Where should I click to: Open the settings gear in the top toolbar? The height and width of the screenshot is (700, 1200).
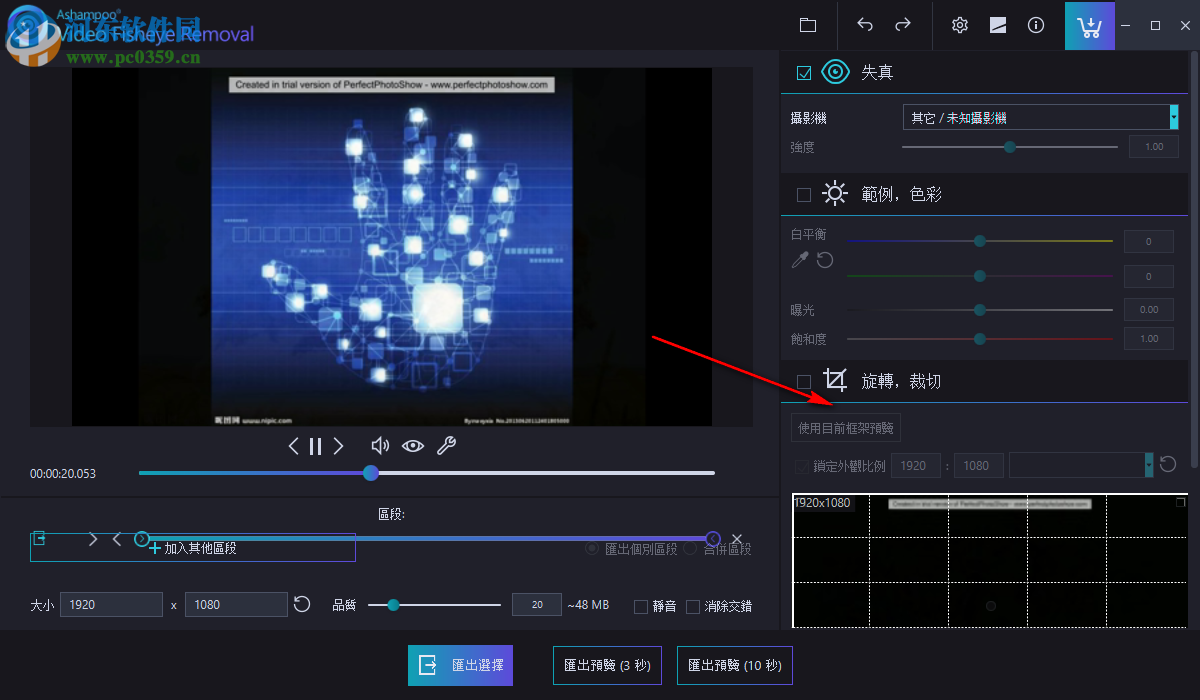[959, 25]
